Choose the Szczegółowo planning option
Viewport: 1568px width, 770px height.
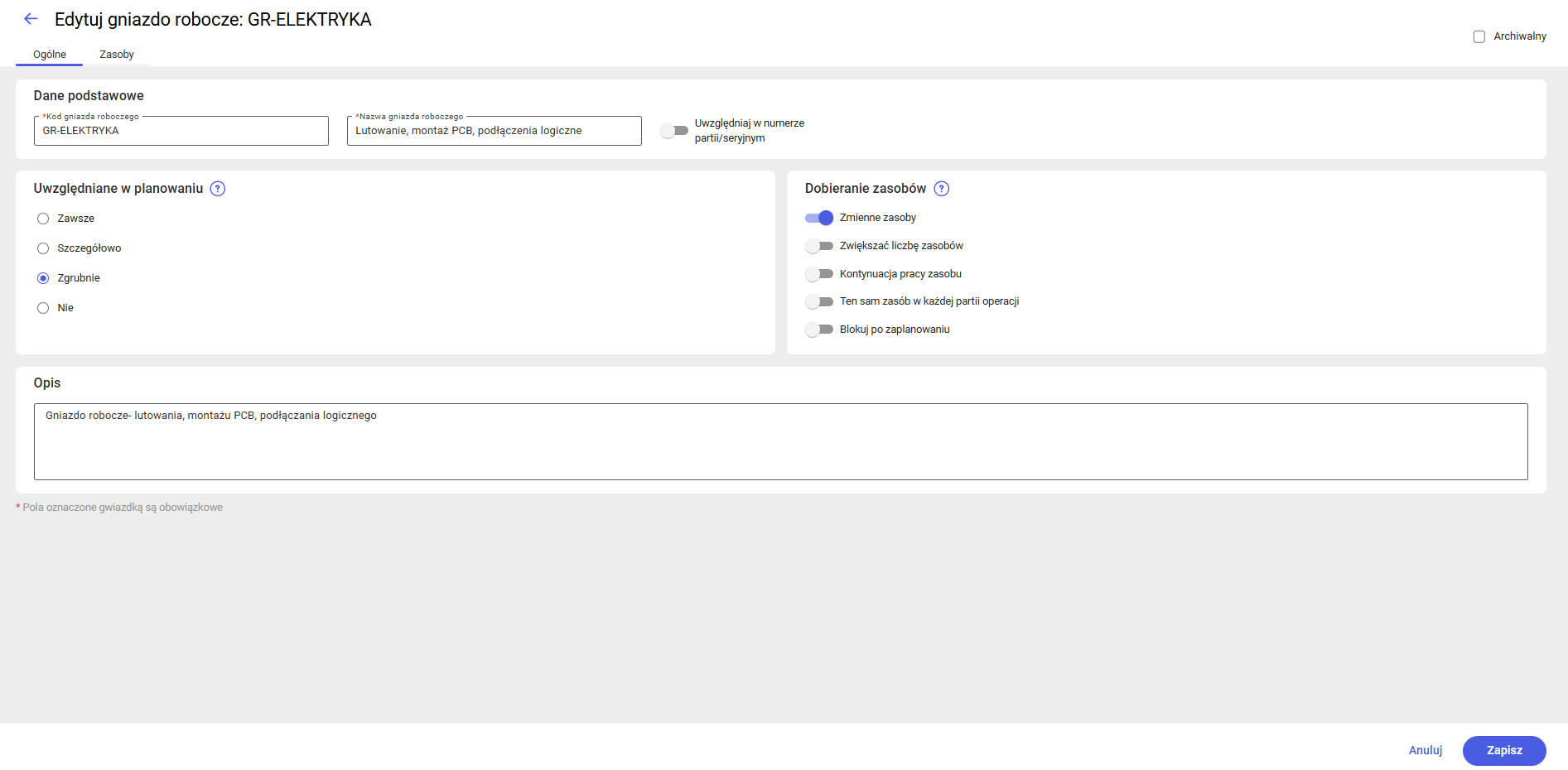(x=43, y=248)
